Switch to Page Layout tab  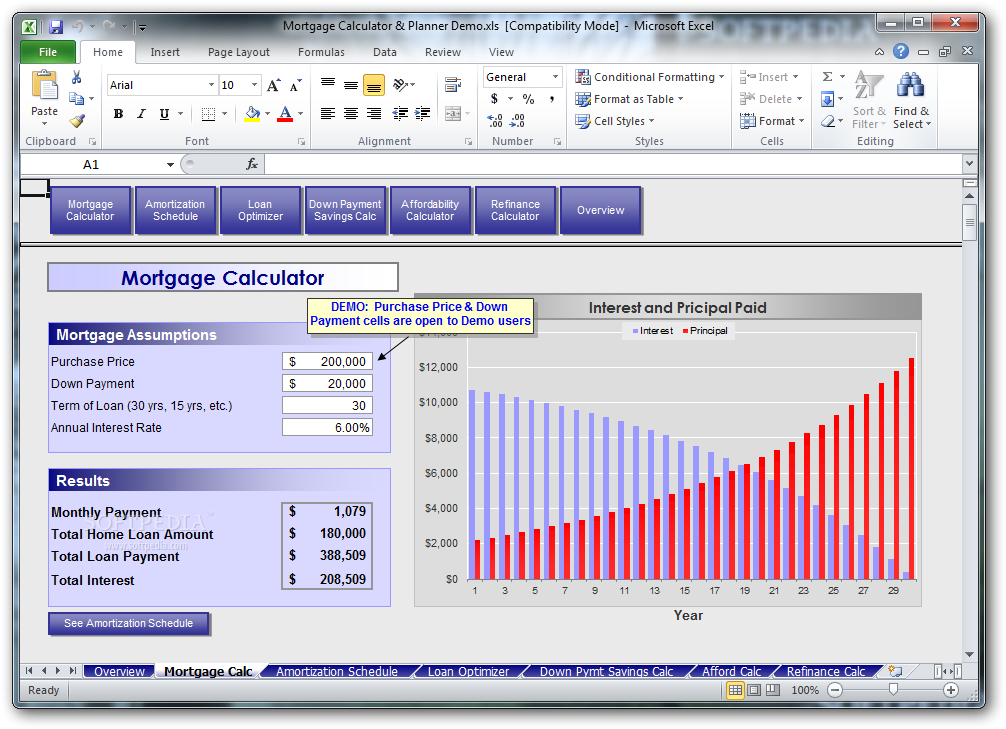point(239,52)
